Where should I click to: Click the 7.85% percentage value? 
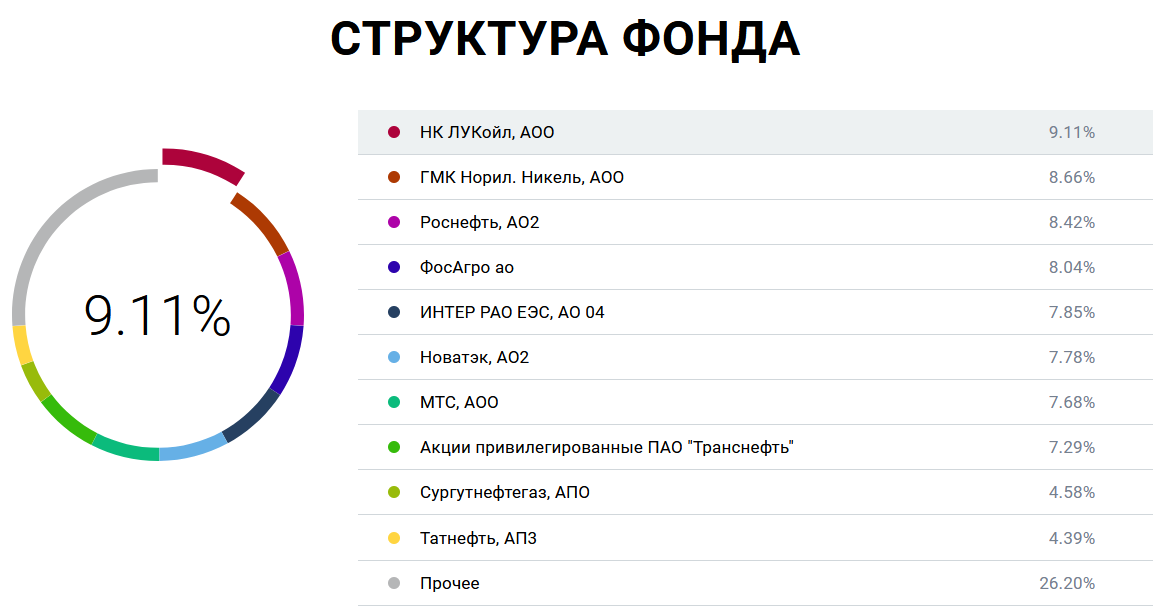coord(1072,312)
